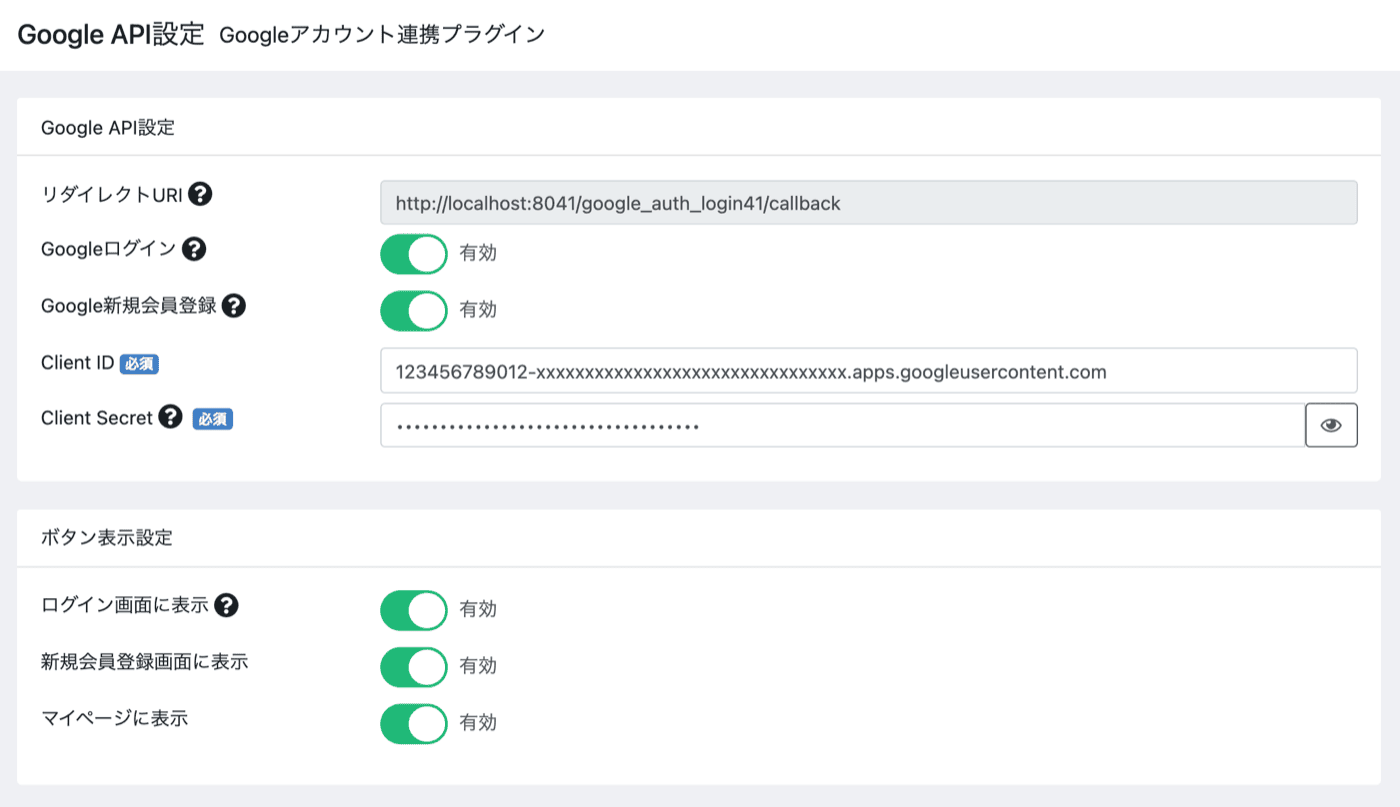Click the 必須 badge beside Client ID
Screen dimensions: 1400x807
pos(139,364)
